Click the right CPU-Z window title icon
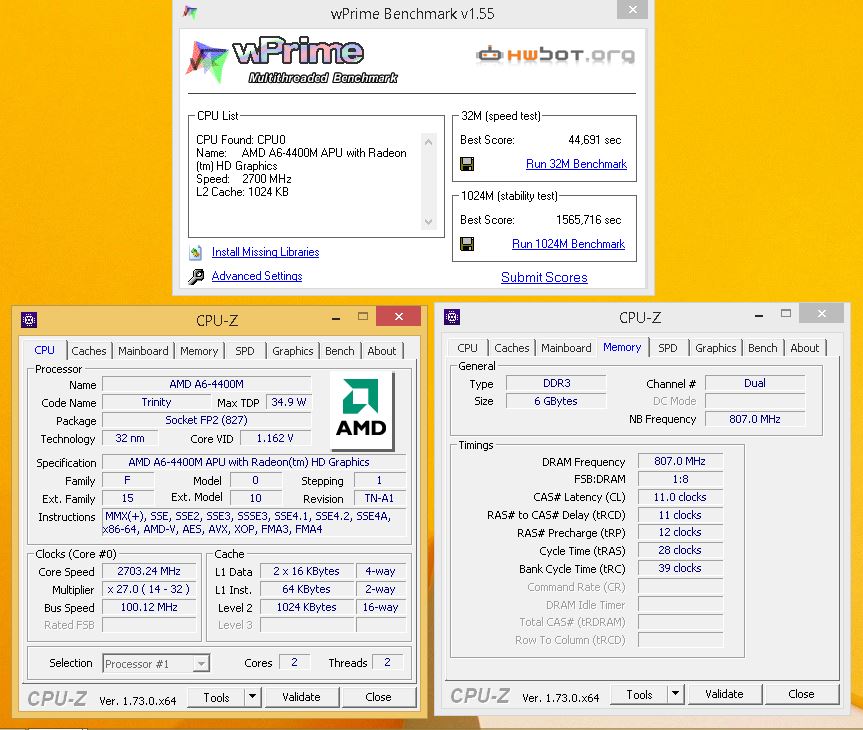Image resolution: width=863 pixels, height=730 pixels. 452,317
